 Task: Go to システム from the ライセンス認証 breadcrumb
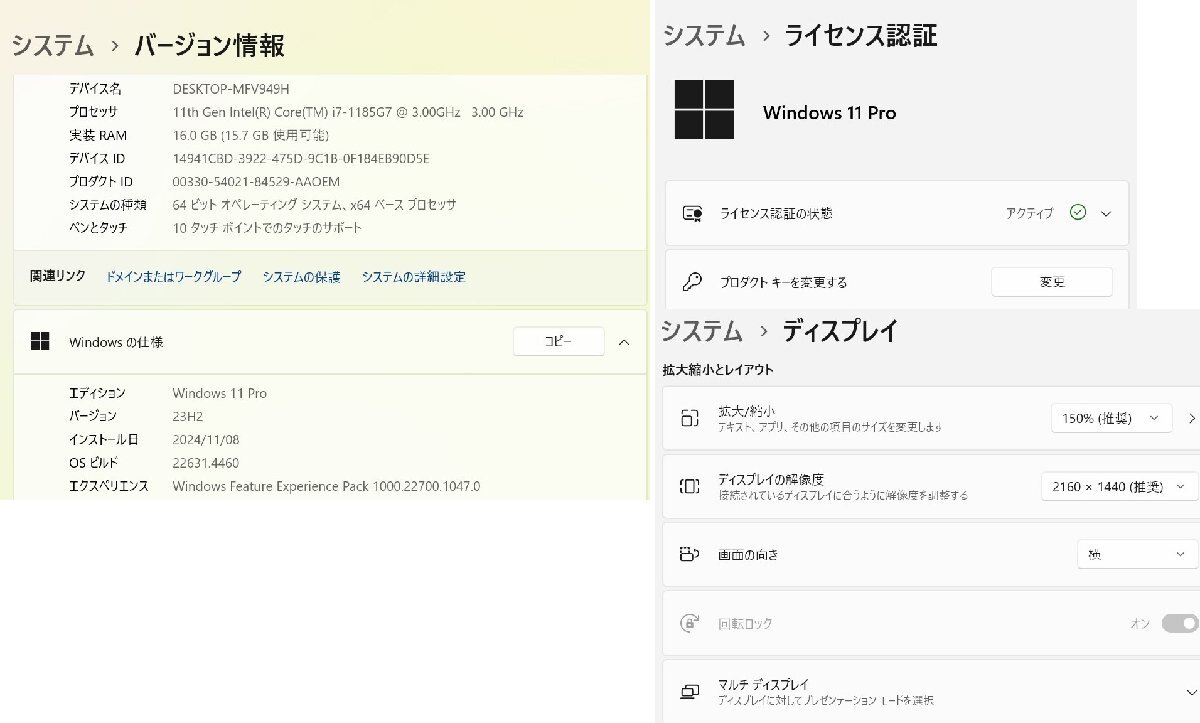[704, 36]
